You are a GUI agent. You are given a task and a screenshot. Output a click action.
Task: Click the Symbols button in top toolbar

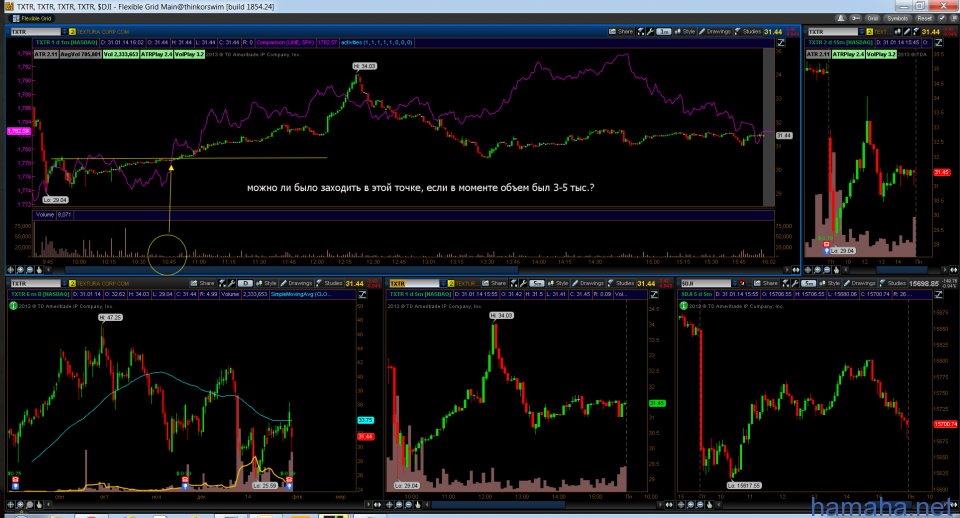coord(898,18)
